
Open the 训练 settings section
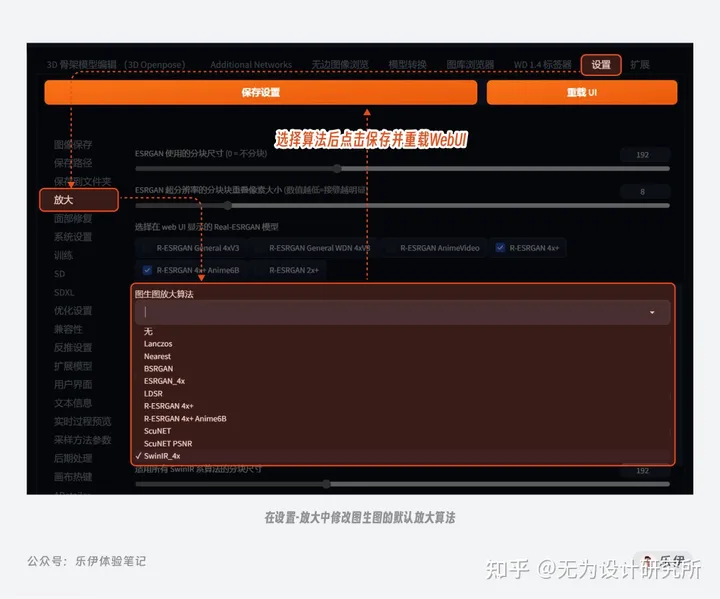(x=63, y=255)
